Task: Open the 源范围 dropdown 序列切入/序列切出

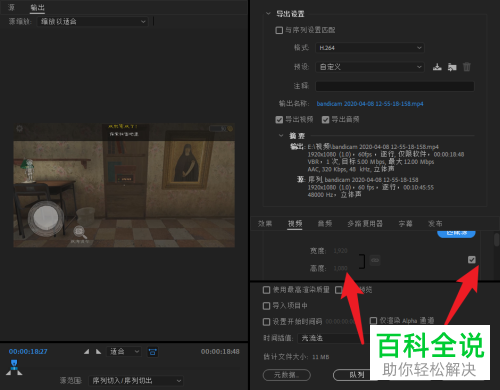Action: click(136, 380)
